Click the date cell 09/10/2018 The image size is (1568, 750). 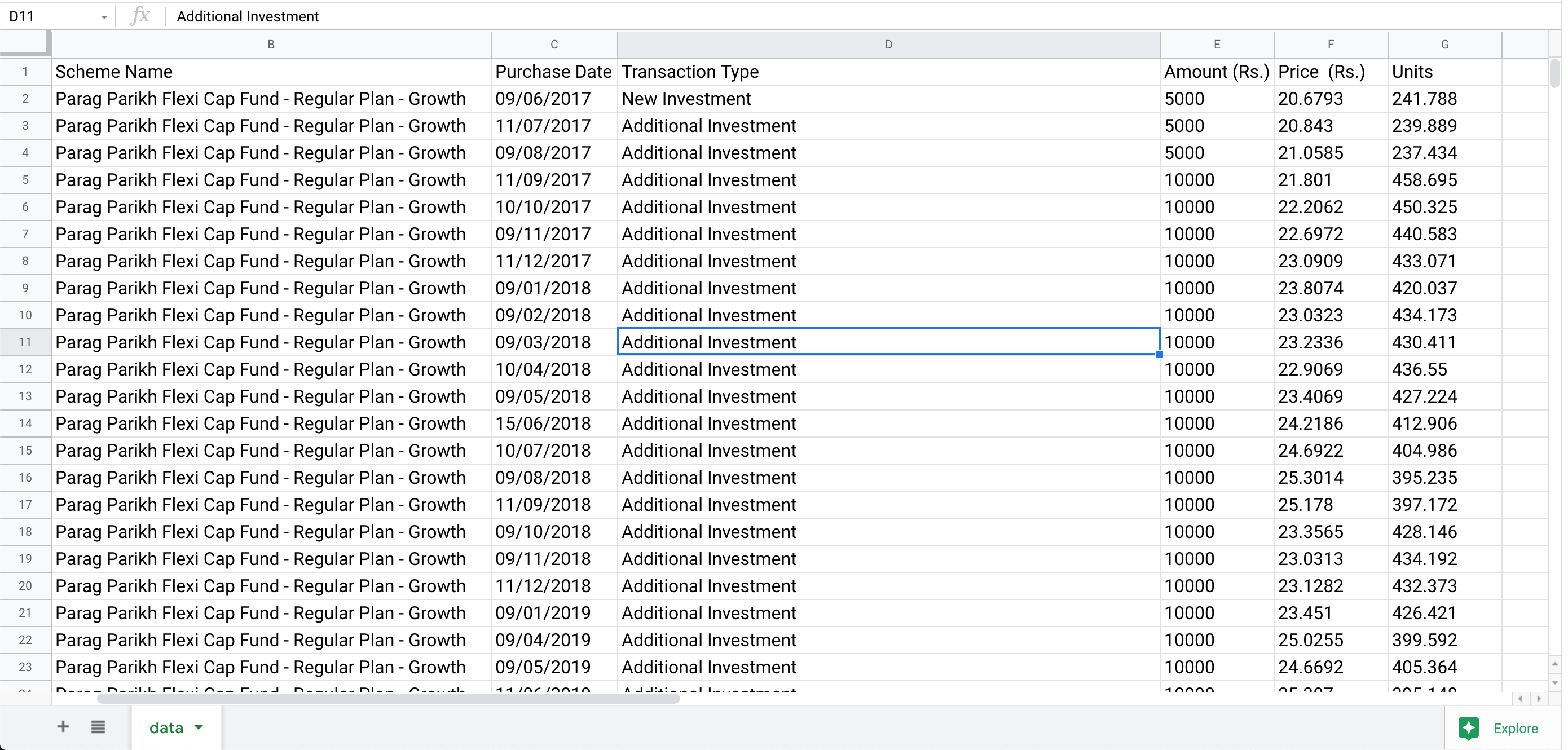click(554, 532)
